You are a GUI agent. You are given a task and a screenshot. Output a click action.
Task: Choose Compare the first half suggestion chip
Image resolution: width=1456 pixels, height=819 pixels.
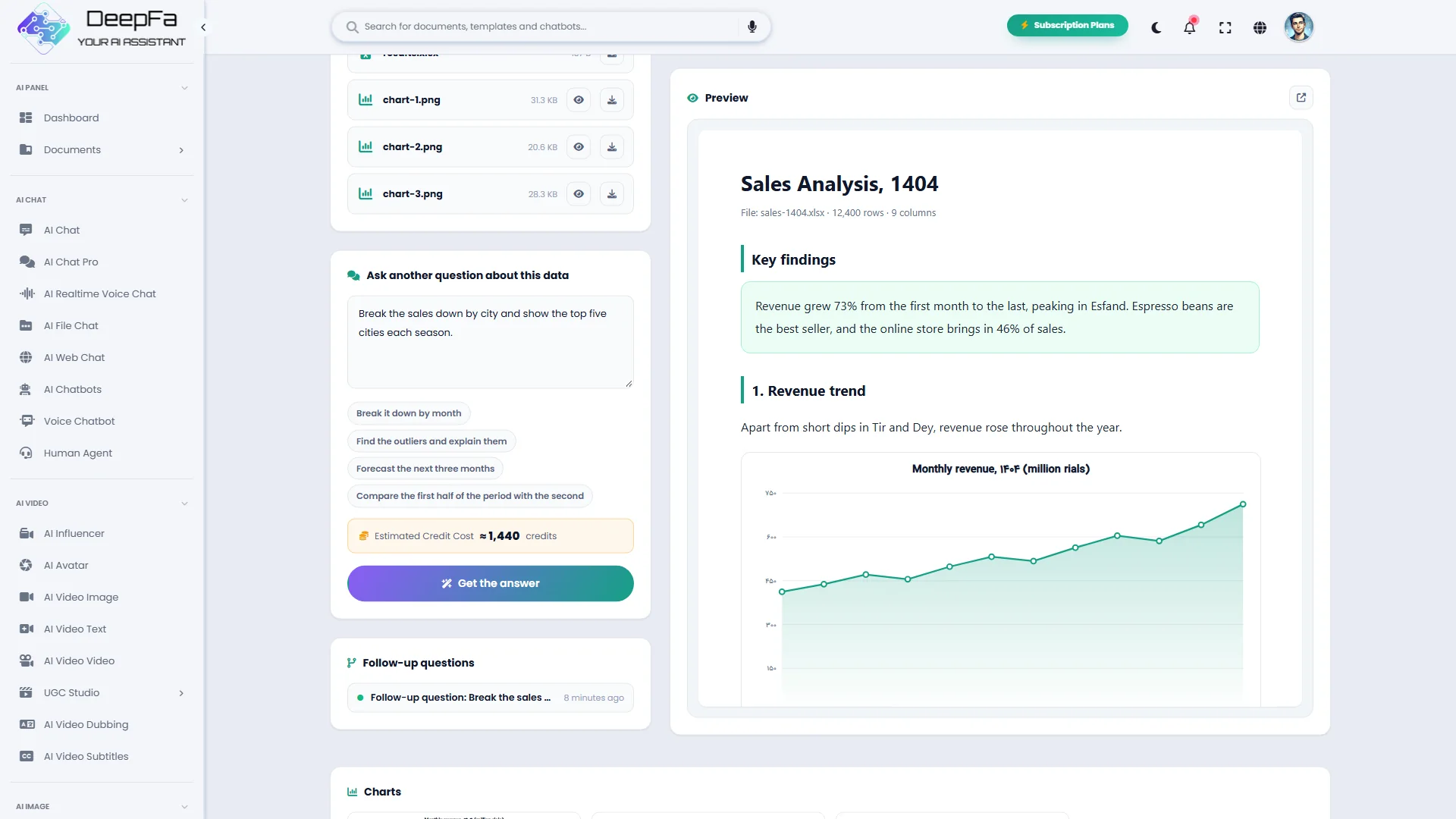coord(469,496)
